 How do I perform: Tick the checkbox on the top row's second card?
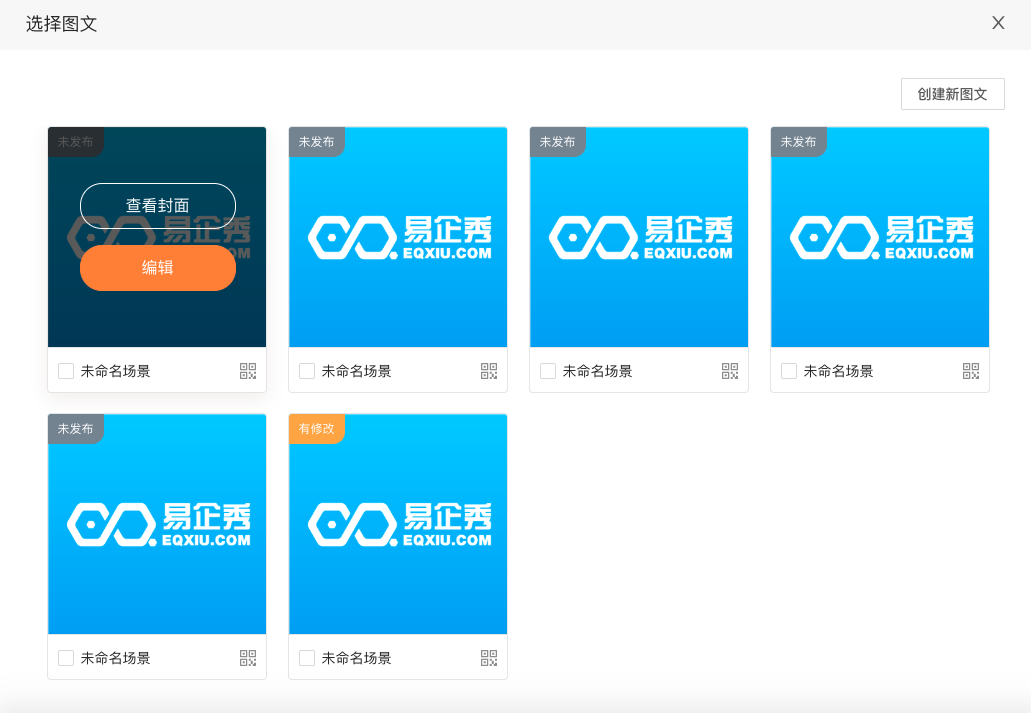(307, 371)
